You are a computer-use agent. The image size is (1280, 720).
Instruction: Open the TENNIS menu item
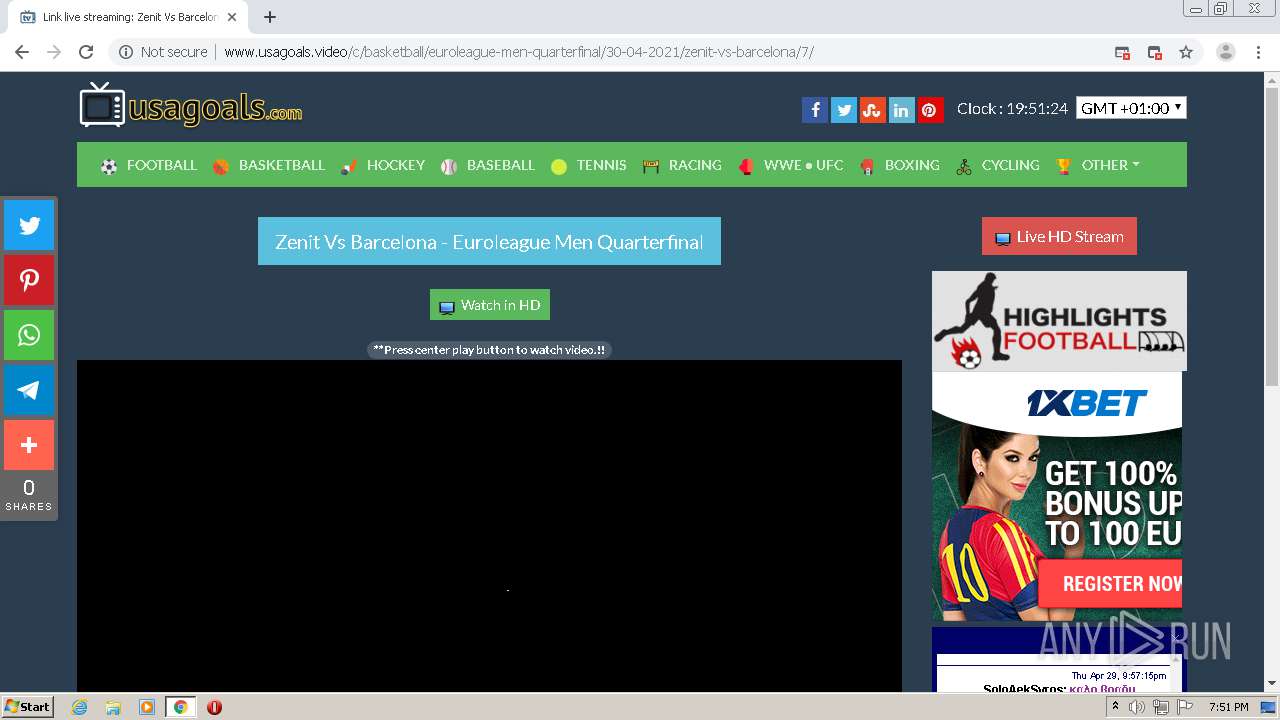pos(589,165)
